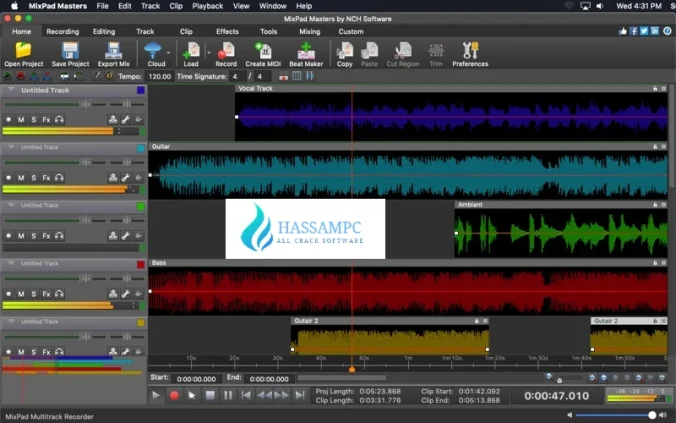This screenshot has height=423, width=676.
Task: Click the Export Mix icon
Action: [113, 50]
